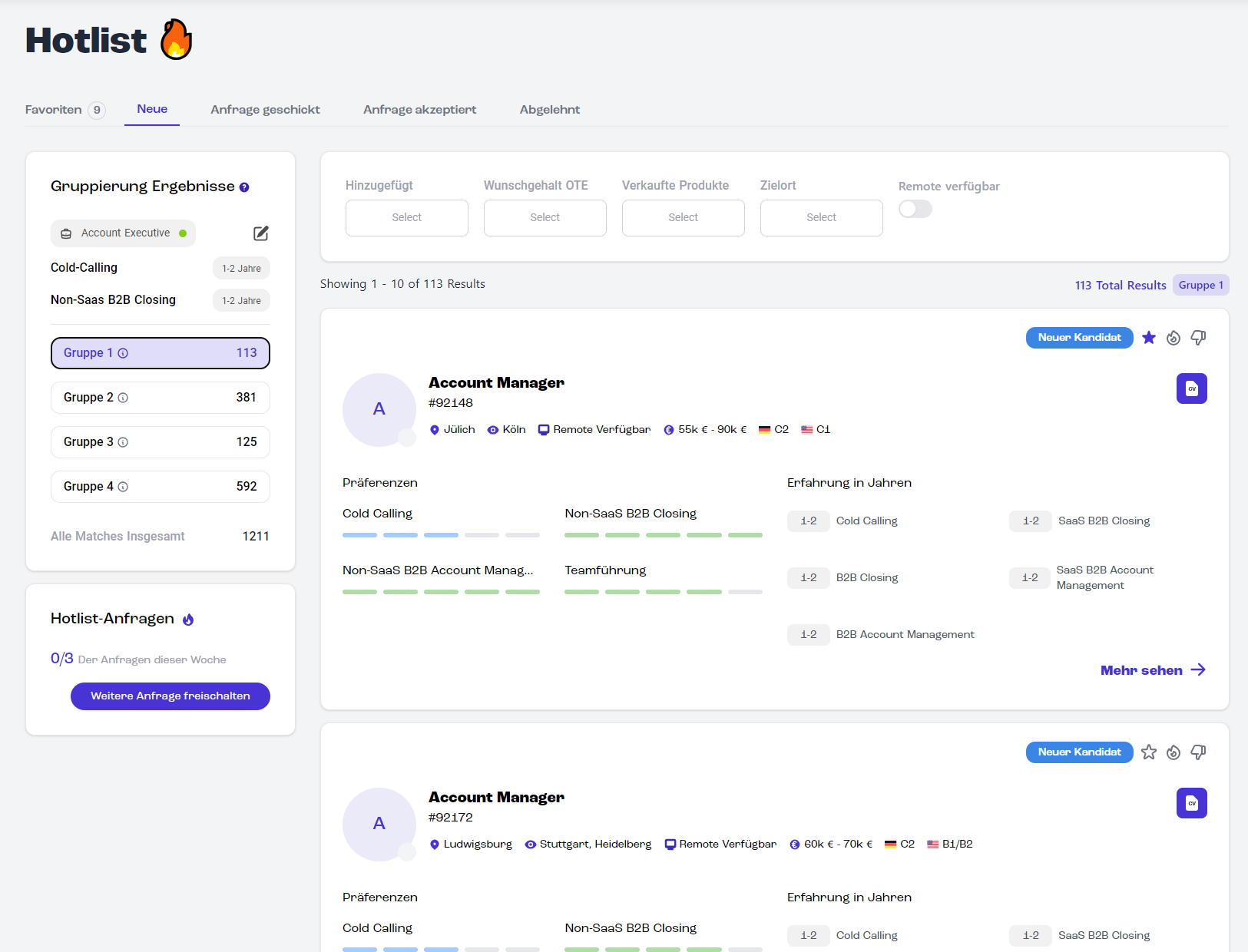The width and height of the screenshot is (1248, 952).
Task: Click Weitere Anfrage freischalten button
Action: [170, 696]
